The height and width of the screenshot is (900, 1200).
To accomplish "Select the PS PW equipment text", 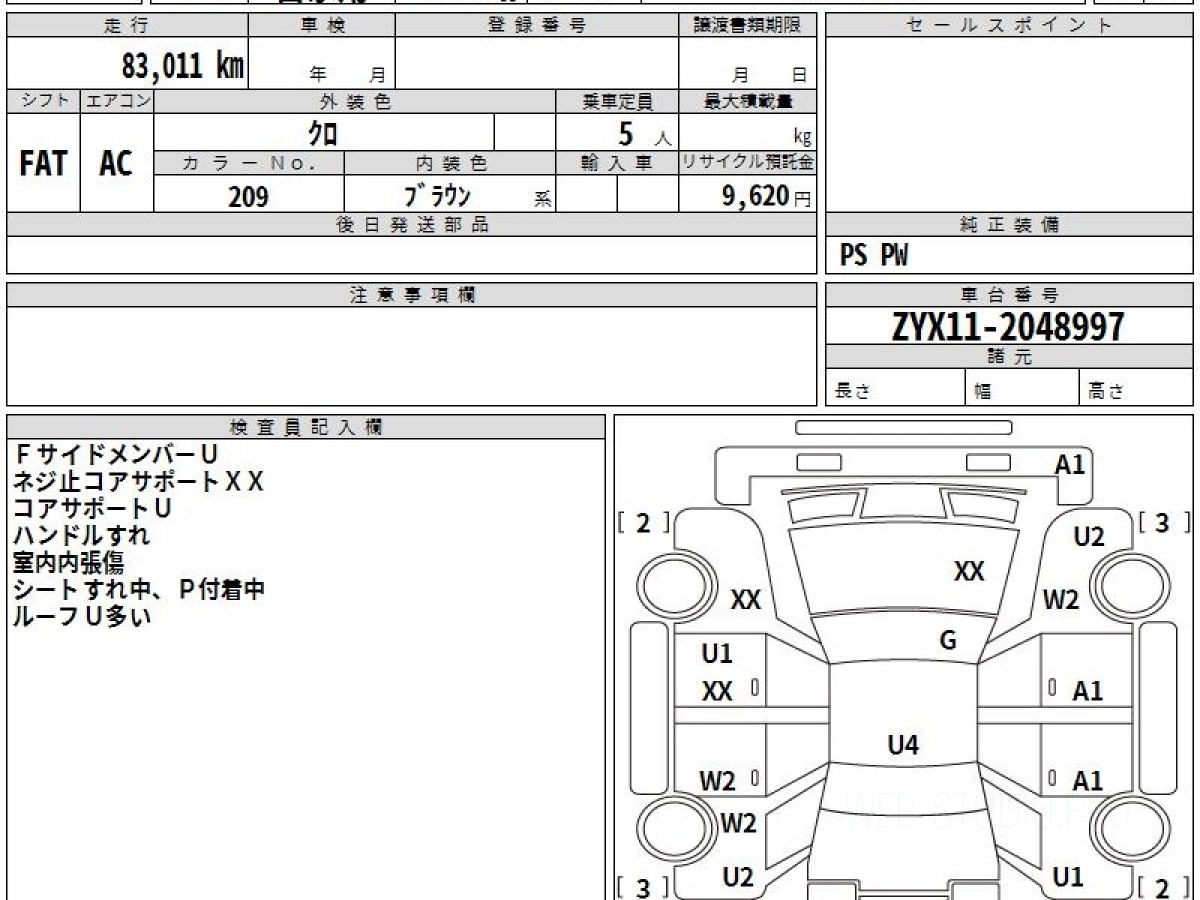I will coord(874,257).
